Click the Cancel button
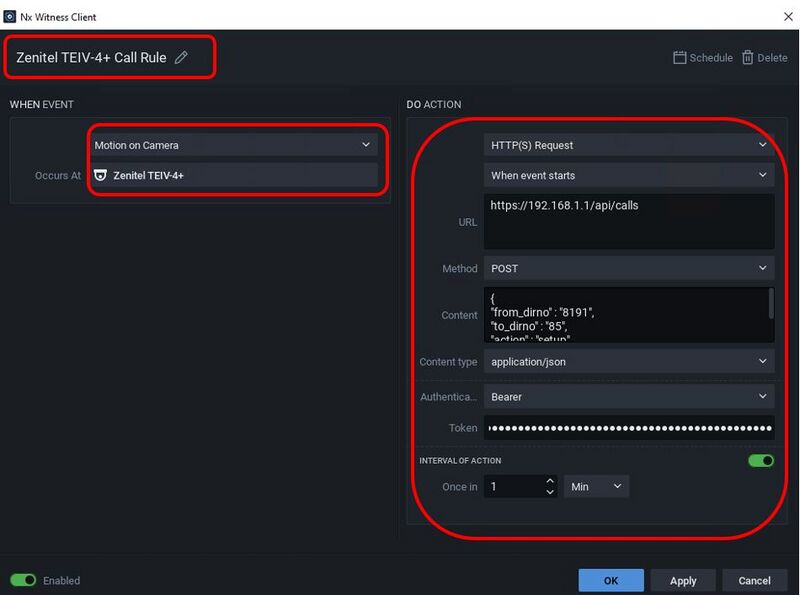The image size is (800, 595). coord(754,580)
